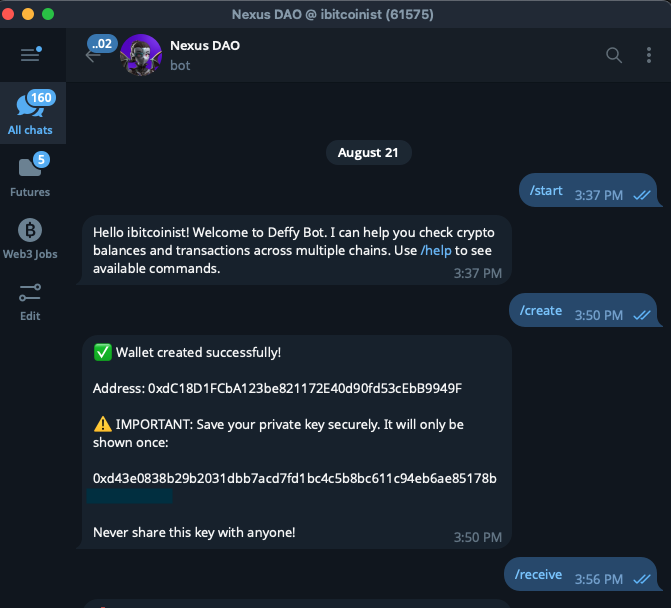
Task: Open the Nexus DAO bot avatar
Action: point(141,55)
